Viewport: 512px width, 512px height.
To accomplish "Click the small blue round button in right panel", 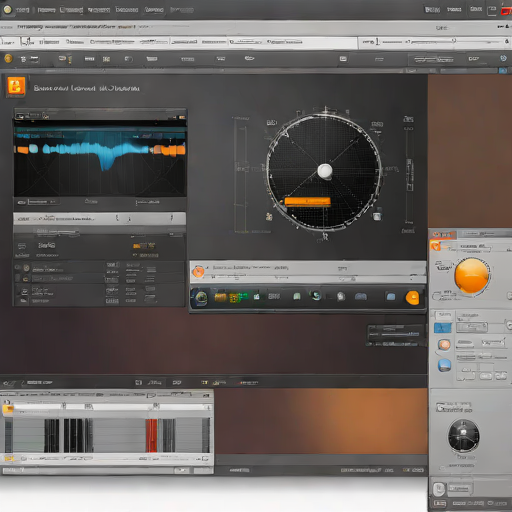I will (444, 365).
